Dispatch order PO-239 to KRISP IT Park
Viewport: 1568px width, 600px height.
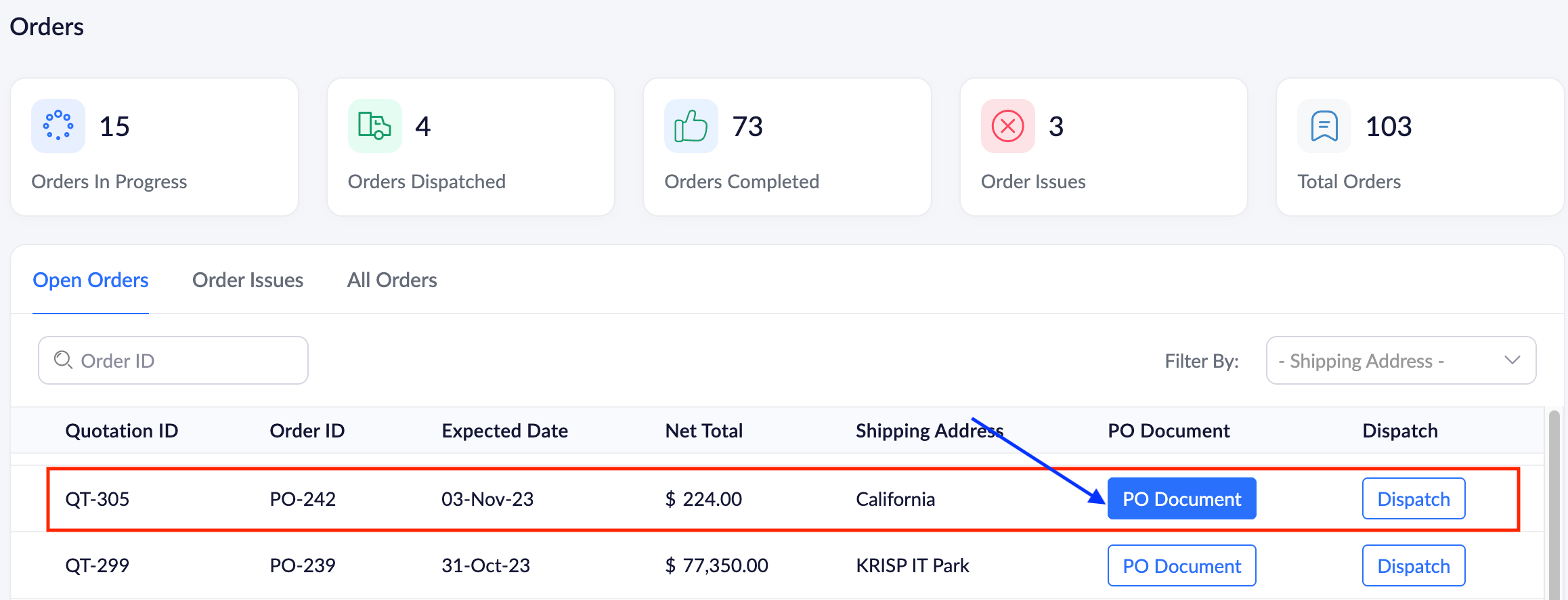click(1413, 565)
